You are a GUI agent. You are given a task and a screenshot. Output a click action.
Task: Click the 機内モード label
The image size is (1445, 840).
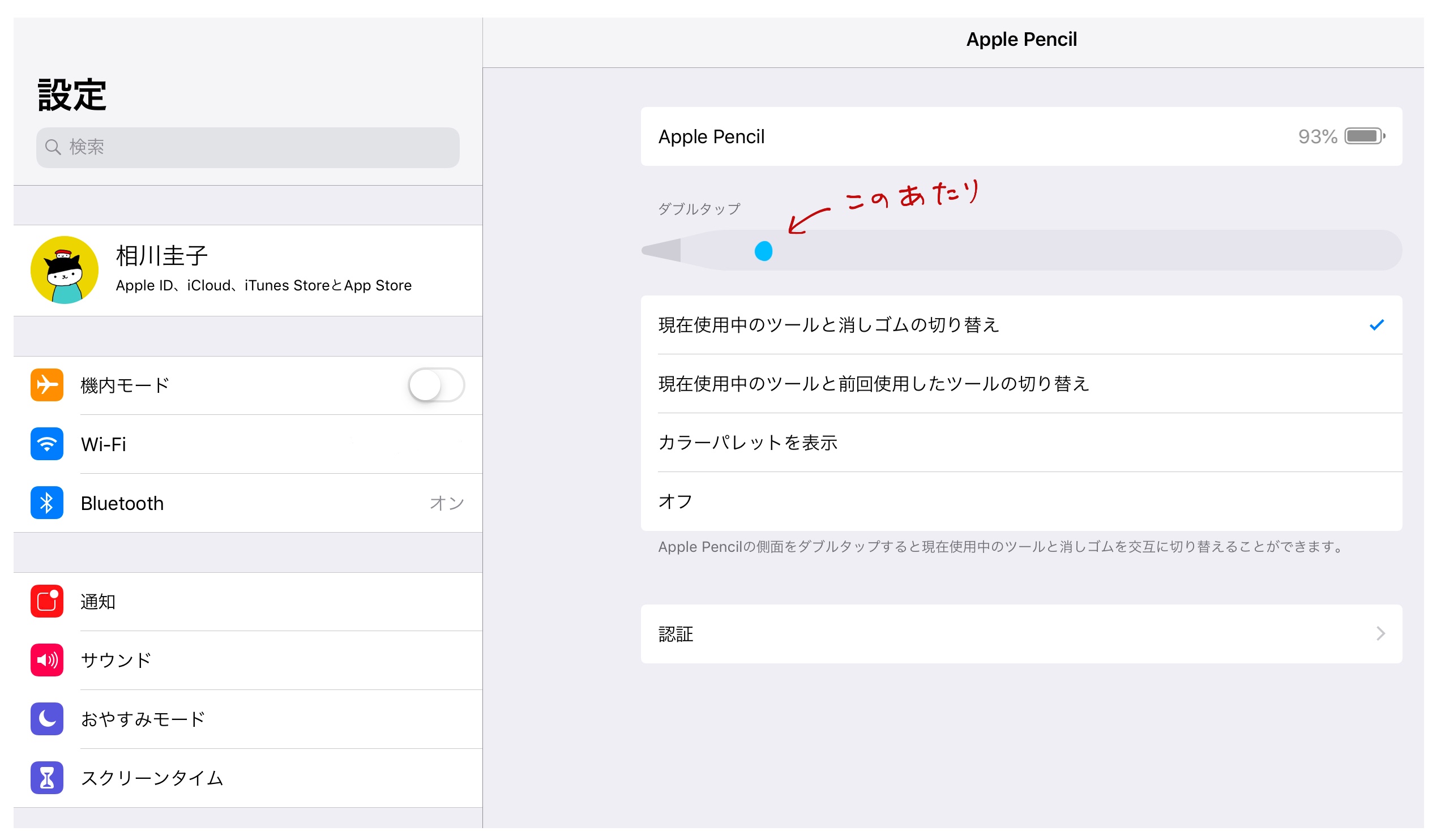(x=125, y=385)
